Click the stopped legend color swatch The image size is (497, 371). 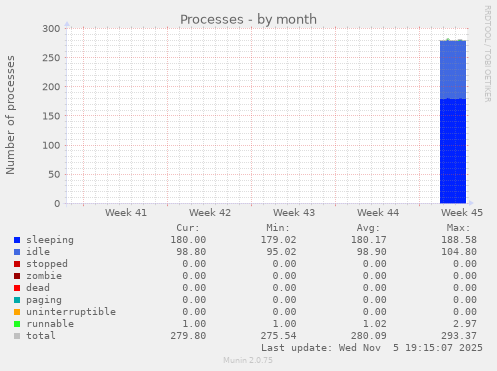click(x=17, y=264)
